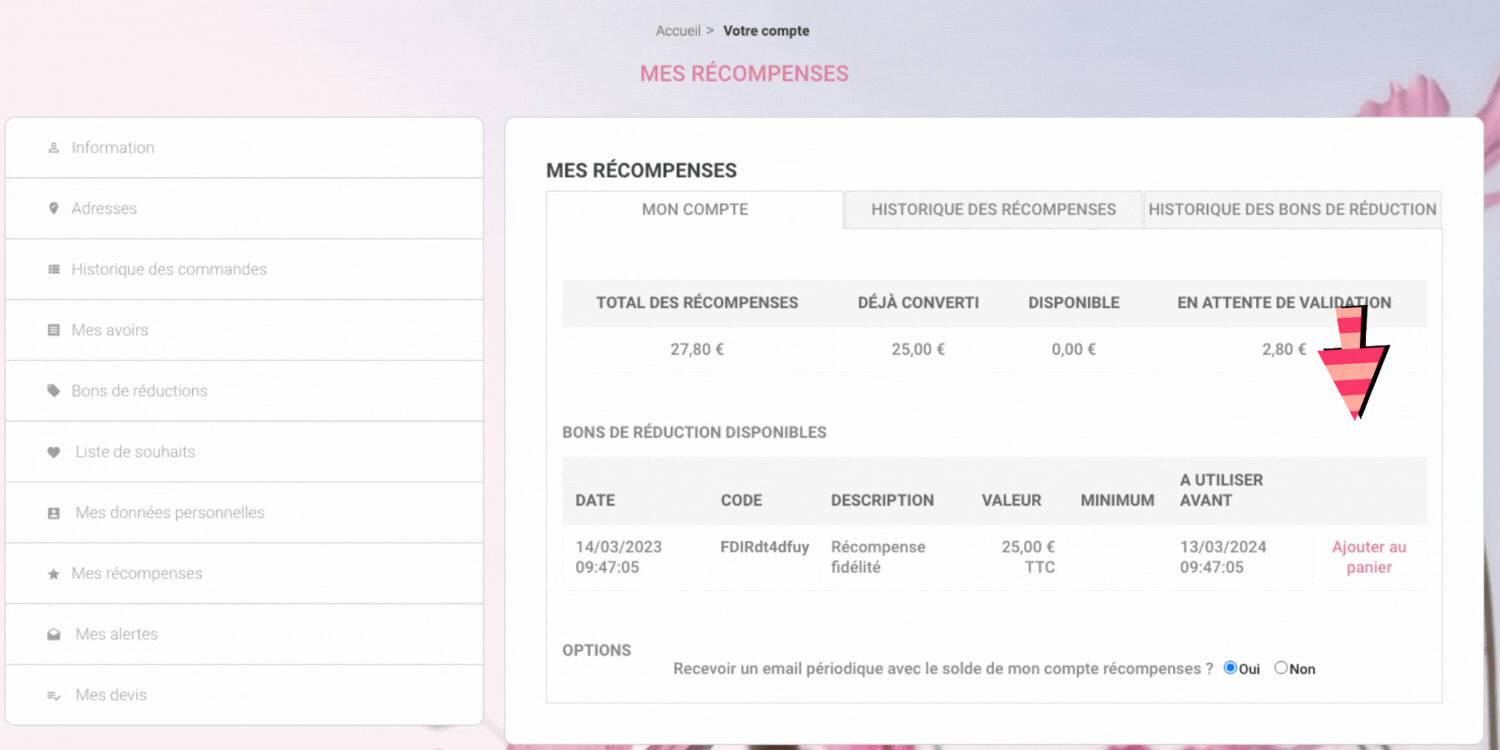The width and height of the screenshot is (1500, 750).
Task: Open the Historique des bons de réduction tab
Action: pos(1292,210)
